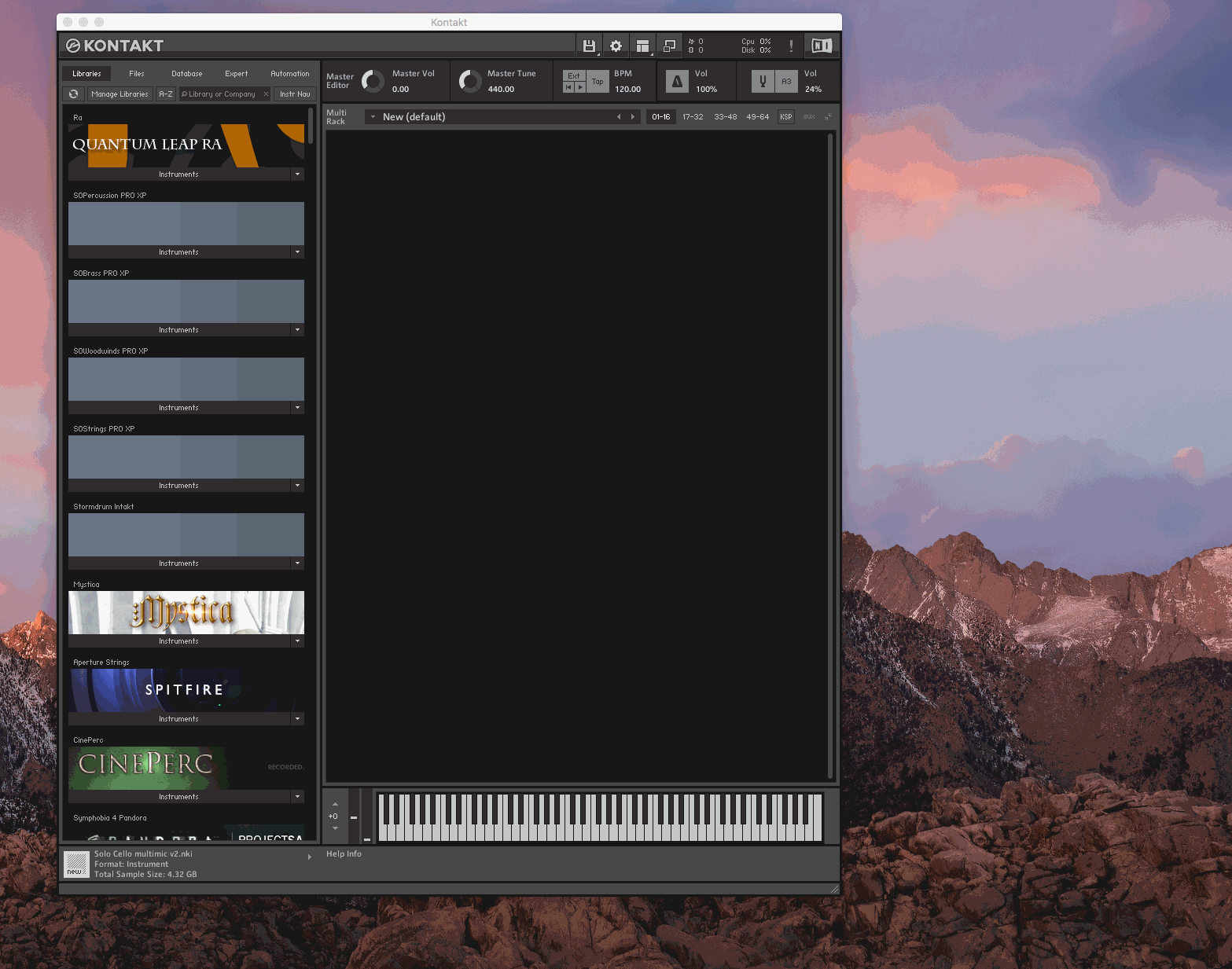
Task: Expand SOPercussion PRO XP dropdown arrow
Action: pyautogui.click(x=297, y=252)
